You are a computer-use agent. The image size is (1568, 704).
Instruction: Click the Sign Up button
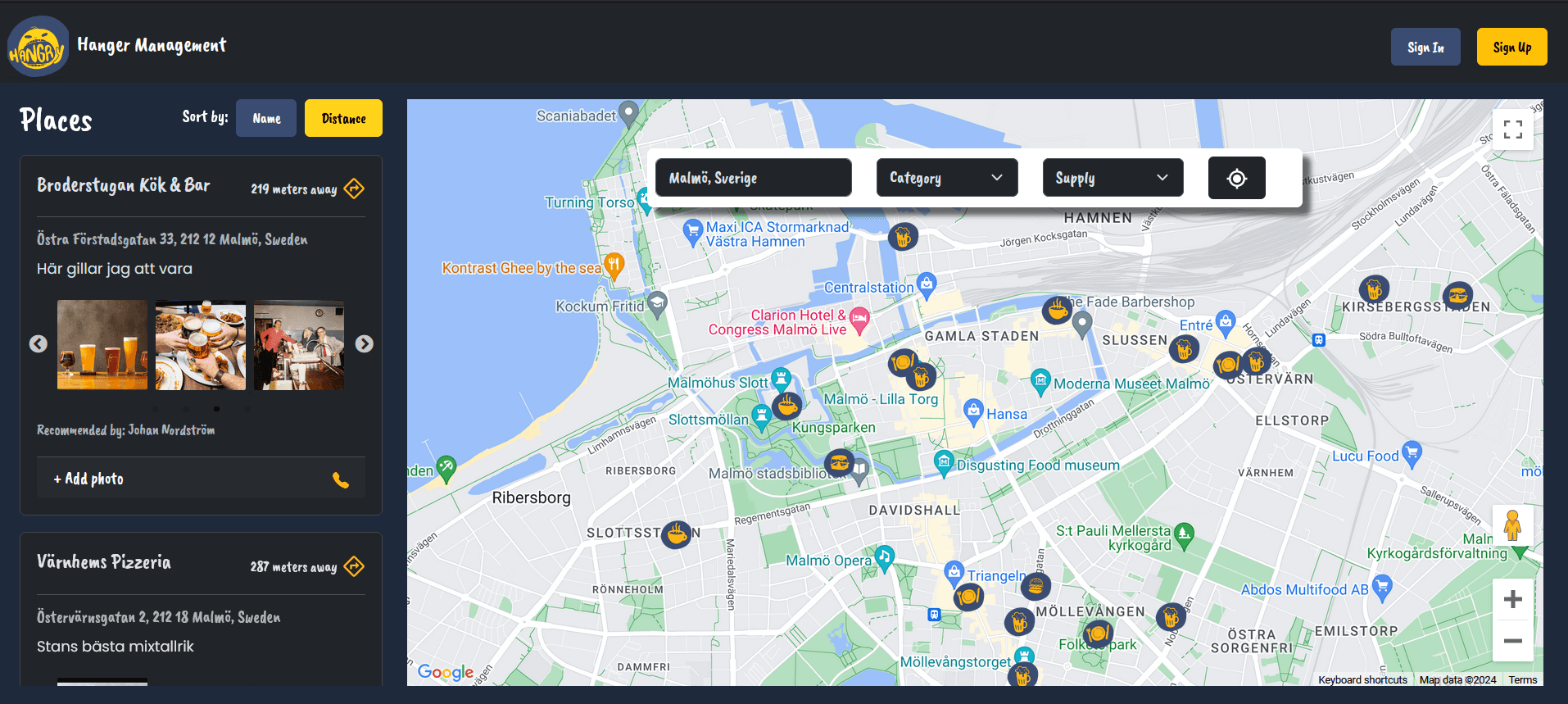1511,47
